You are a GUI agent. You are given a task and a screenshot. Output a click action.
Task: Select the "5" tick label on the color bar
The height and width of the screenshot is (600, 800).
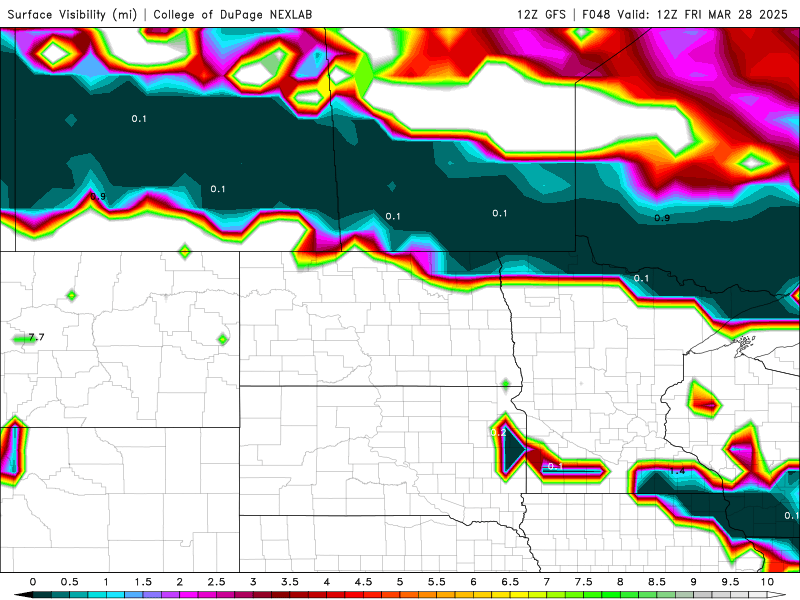click(x=400, y=582)
